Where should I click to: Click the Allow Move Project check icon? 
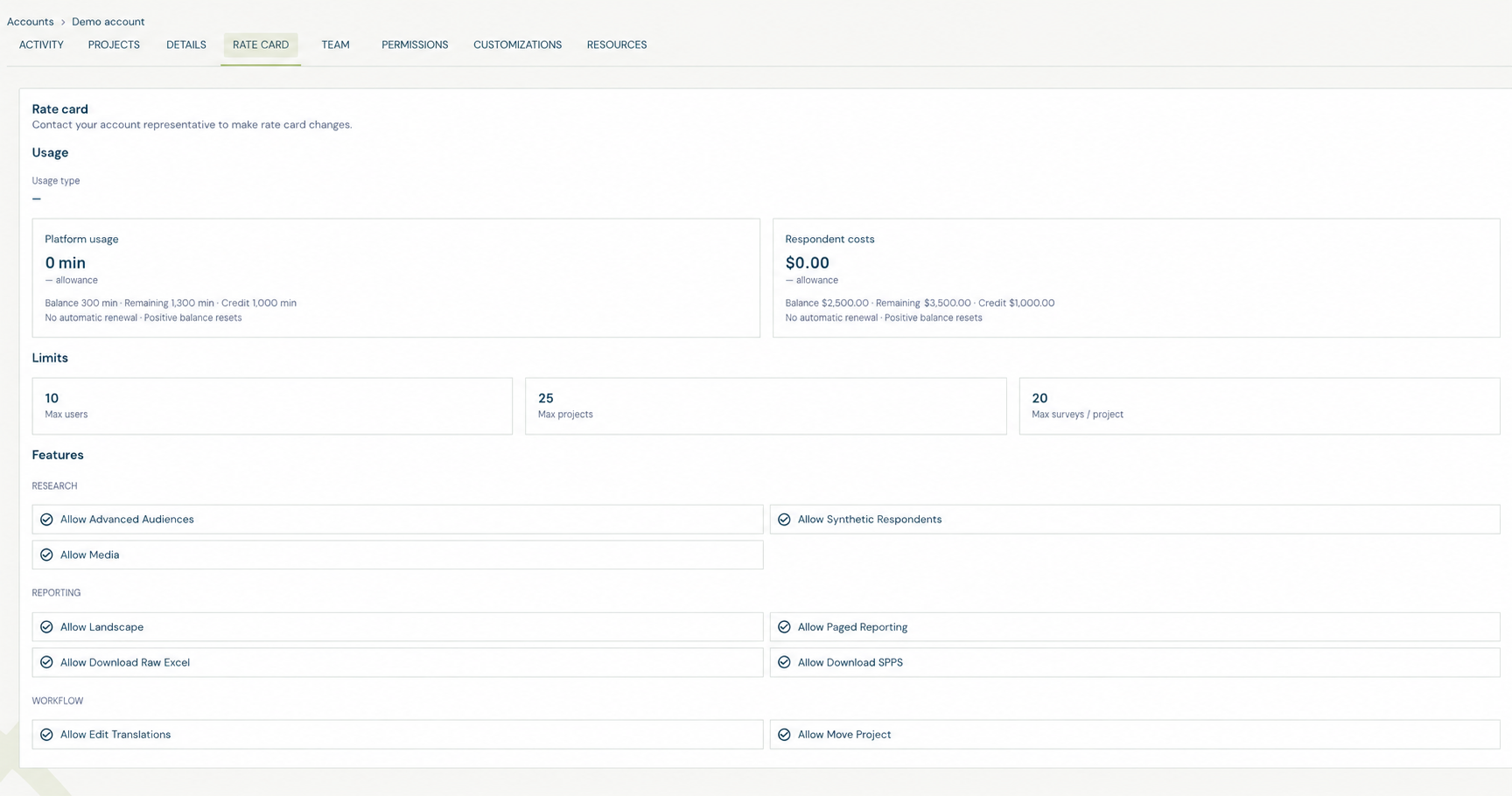tap(784, 735)
